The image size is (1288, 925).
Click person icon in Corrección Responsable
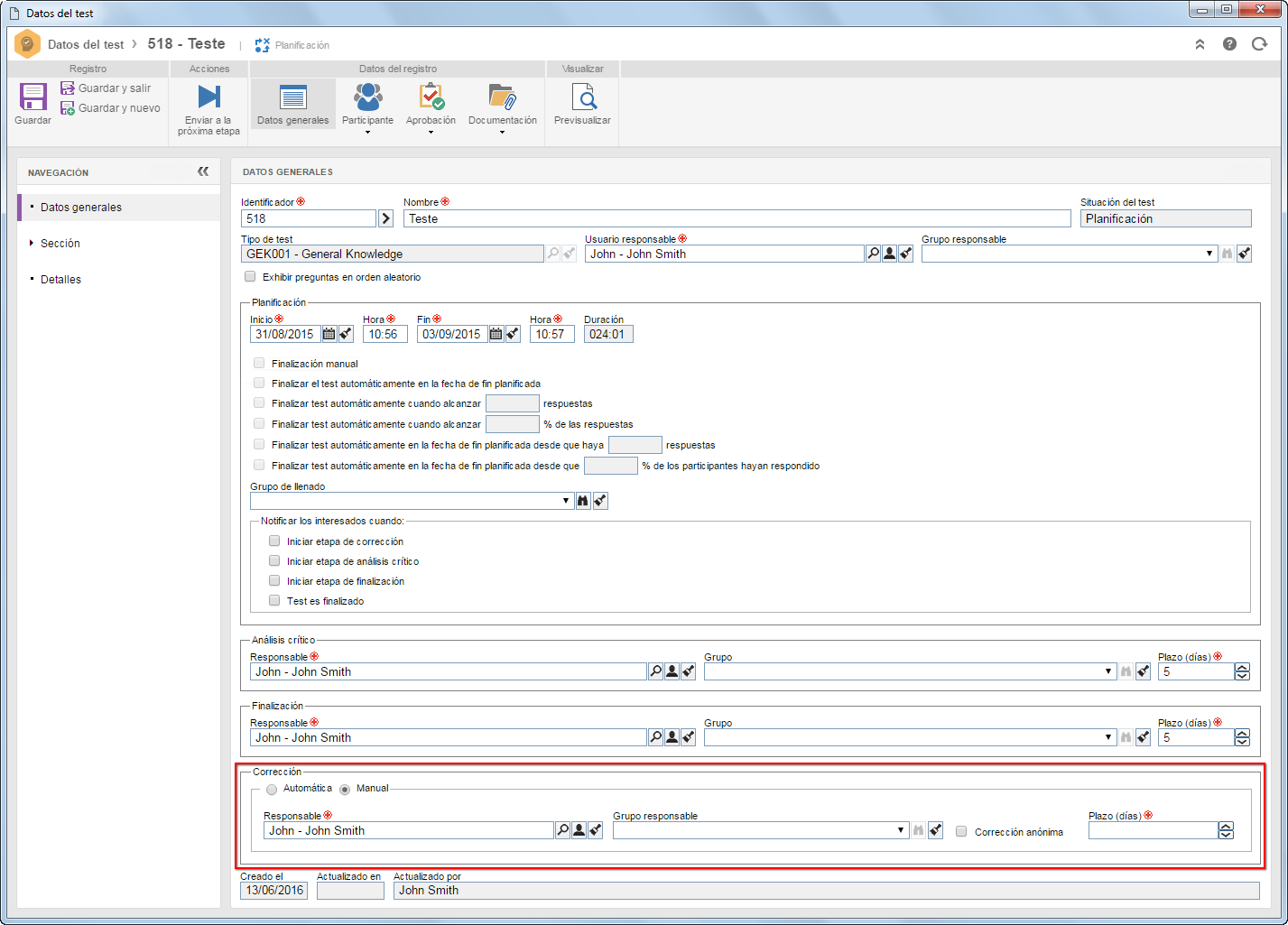pyautogui.click(x=579, y=830)
